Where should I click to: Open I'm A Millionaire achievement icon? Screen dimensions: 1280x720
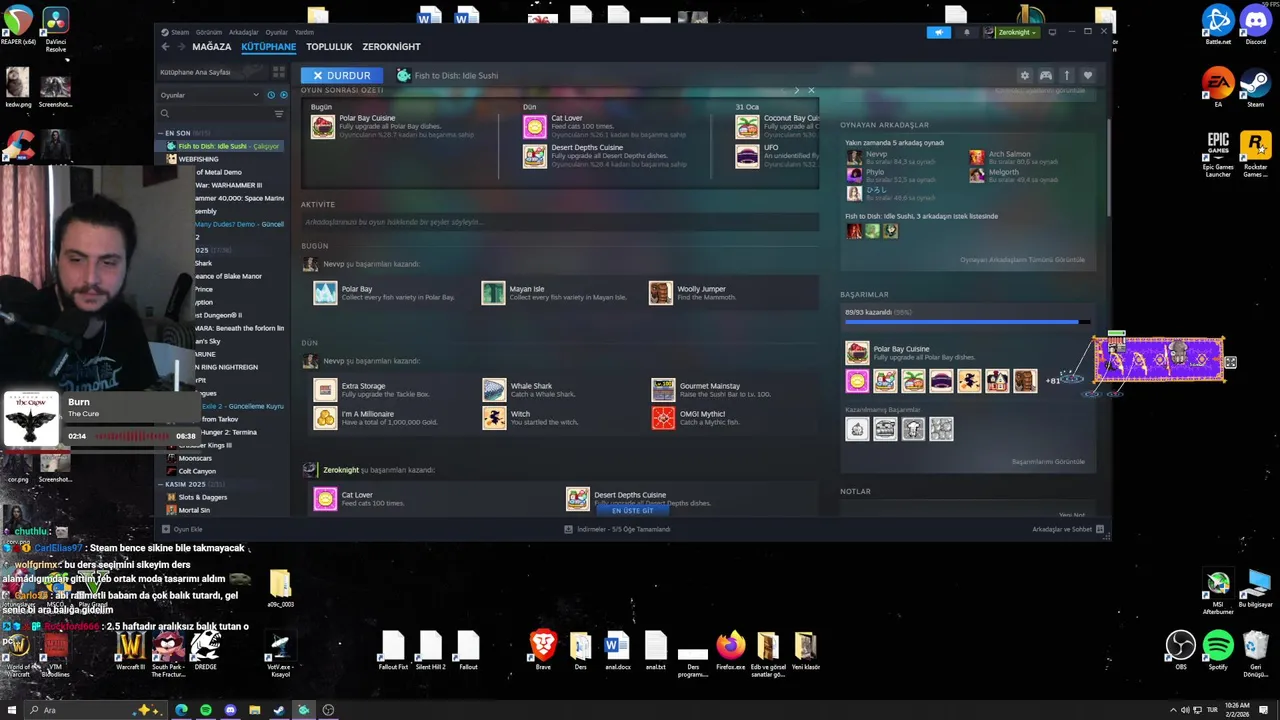click(325, 417)
